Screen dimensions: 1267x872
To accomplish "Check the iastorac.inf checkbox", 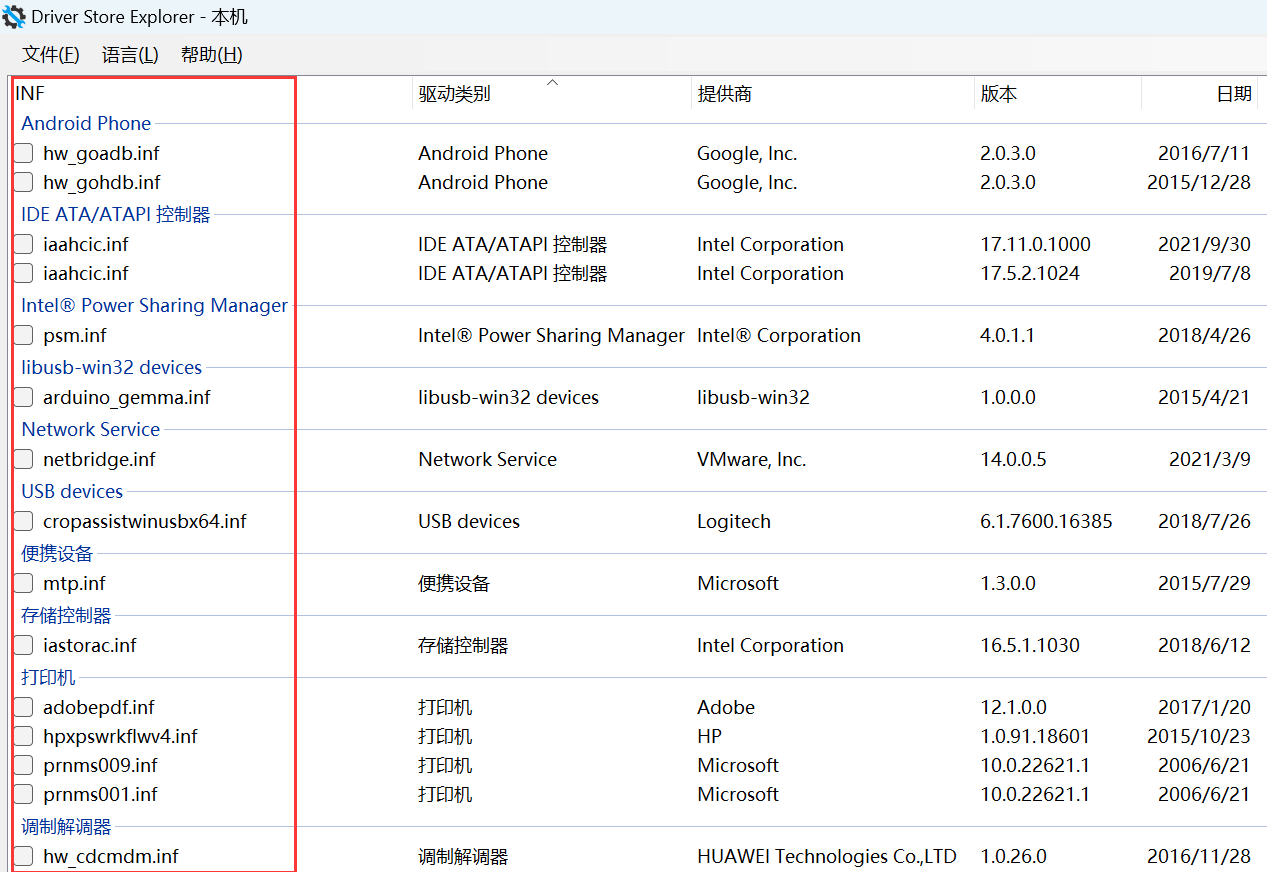I will [24, 646].
